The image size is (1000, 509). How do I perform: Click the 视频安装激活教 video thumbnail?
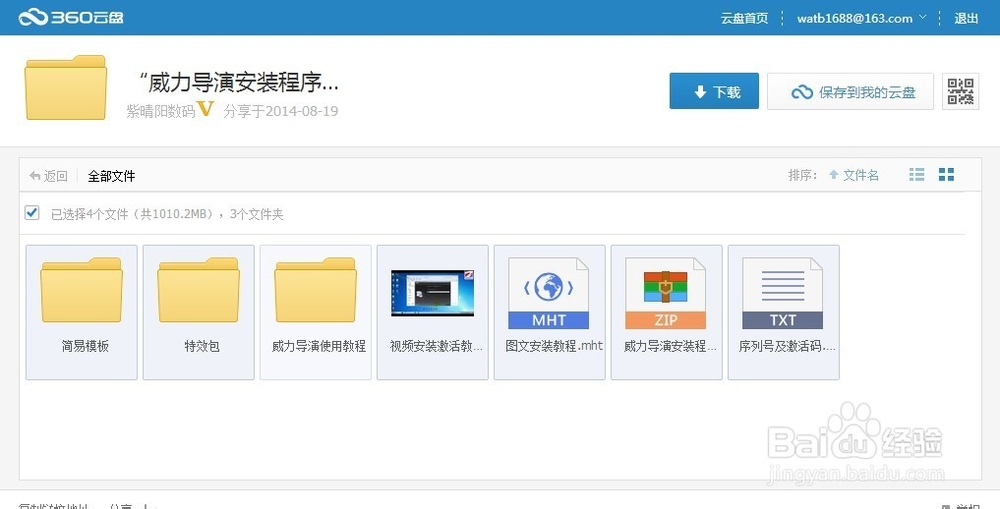(x=432, y=293)
